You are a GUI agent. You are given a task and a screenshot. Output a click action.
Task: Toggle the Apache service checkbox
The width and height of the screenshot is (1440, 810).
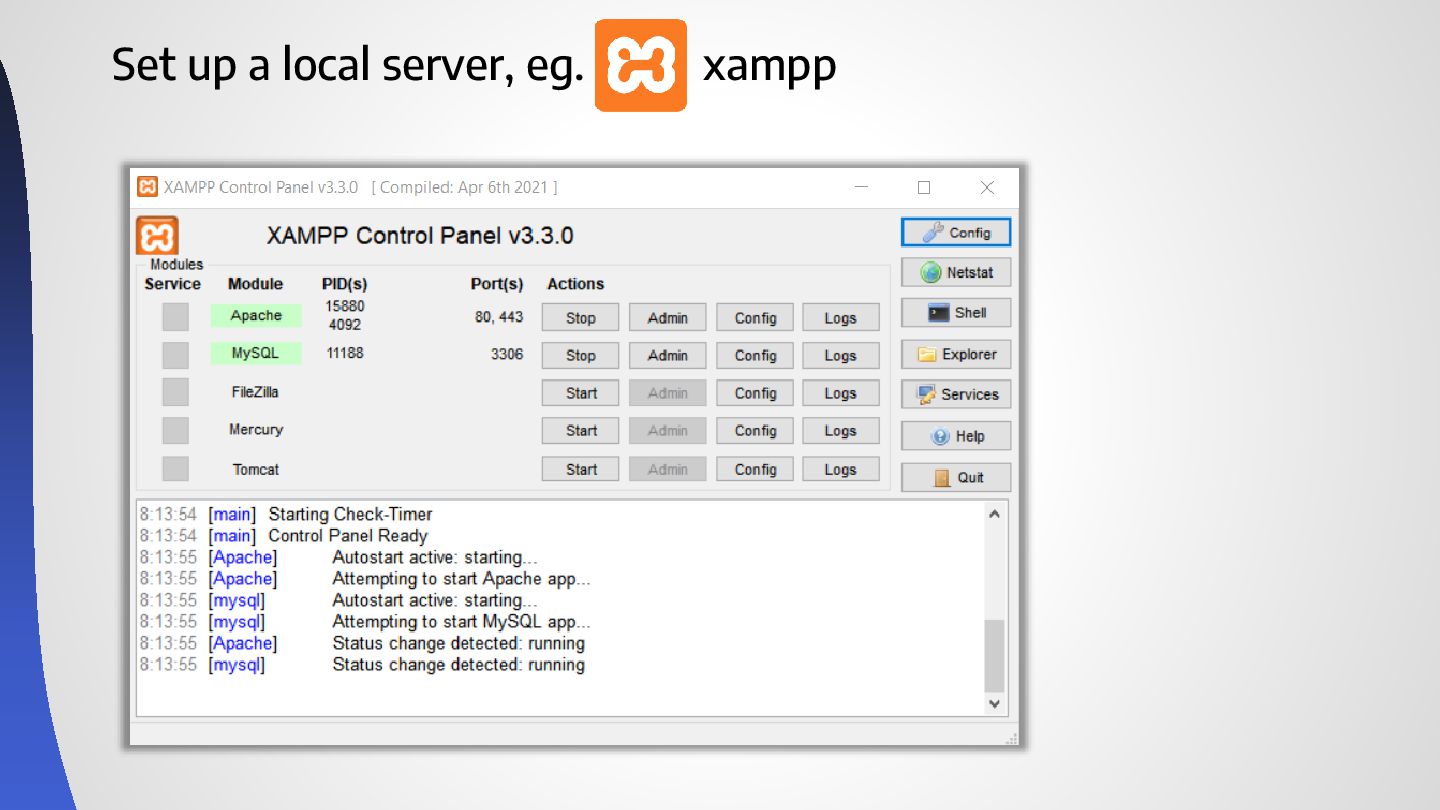175,316
